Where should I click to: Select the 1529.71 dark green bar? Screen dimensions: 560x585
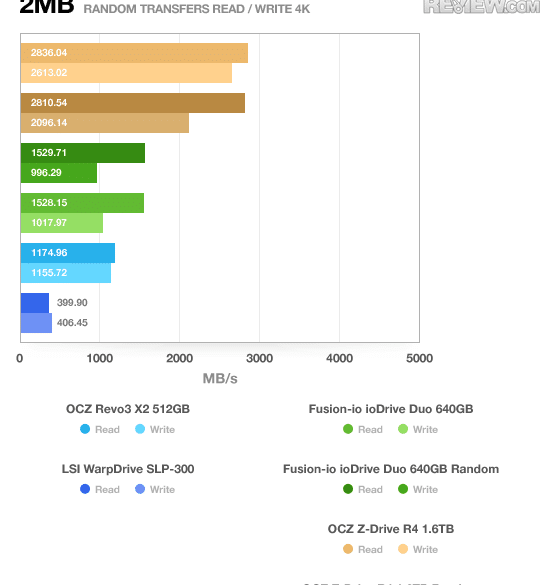point(83,153)
